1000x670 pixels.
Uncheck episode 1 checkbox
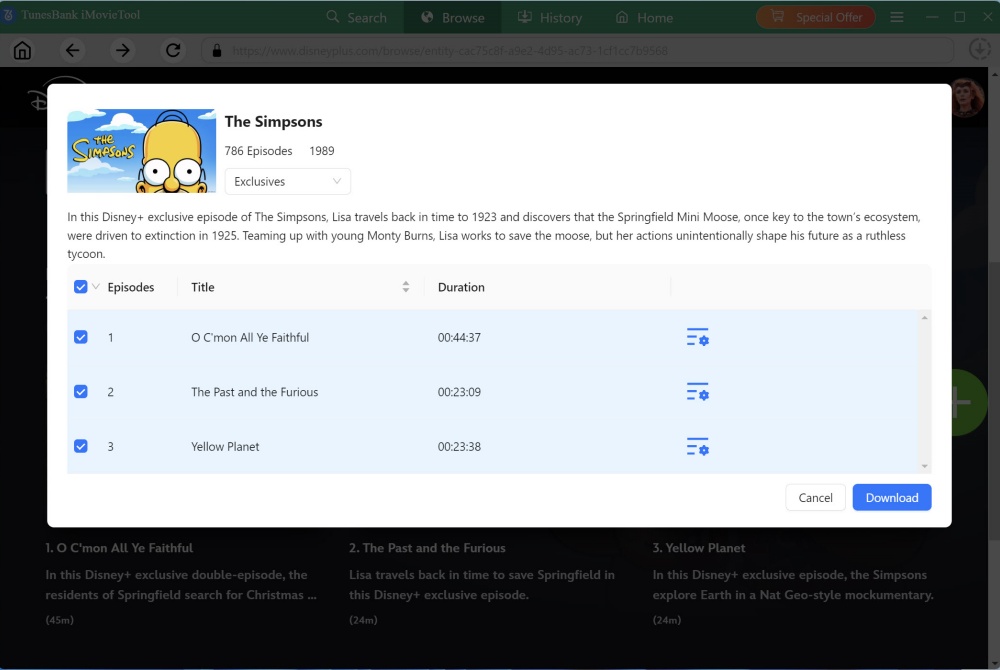81,338
